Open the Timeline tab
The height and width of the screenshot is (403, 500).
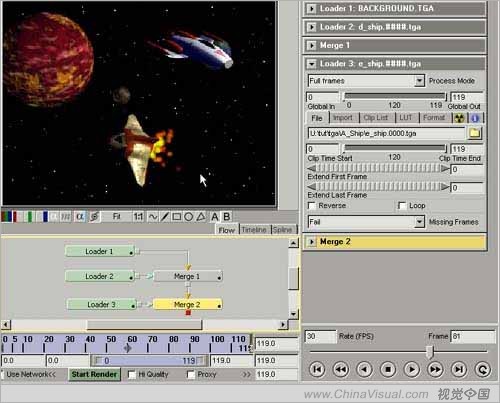(254, 230)
